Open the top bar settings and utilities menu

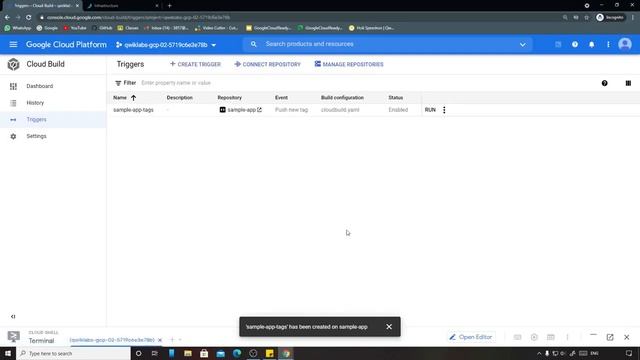coord(608,44)
